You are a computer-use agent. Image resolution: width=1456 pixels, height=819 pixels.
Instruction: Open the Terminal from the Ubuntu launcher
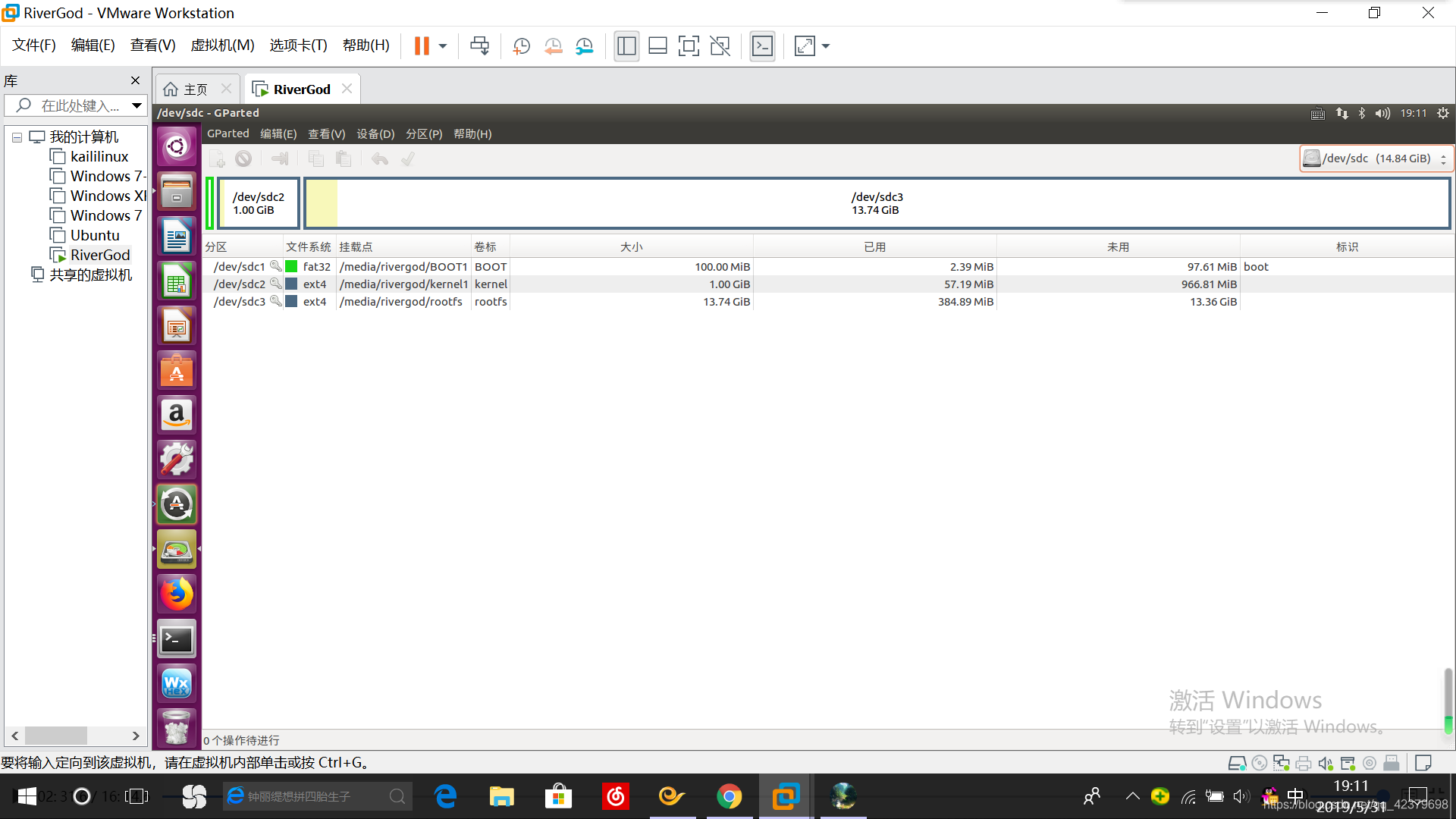tap(177, 639)
